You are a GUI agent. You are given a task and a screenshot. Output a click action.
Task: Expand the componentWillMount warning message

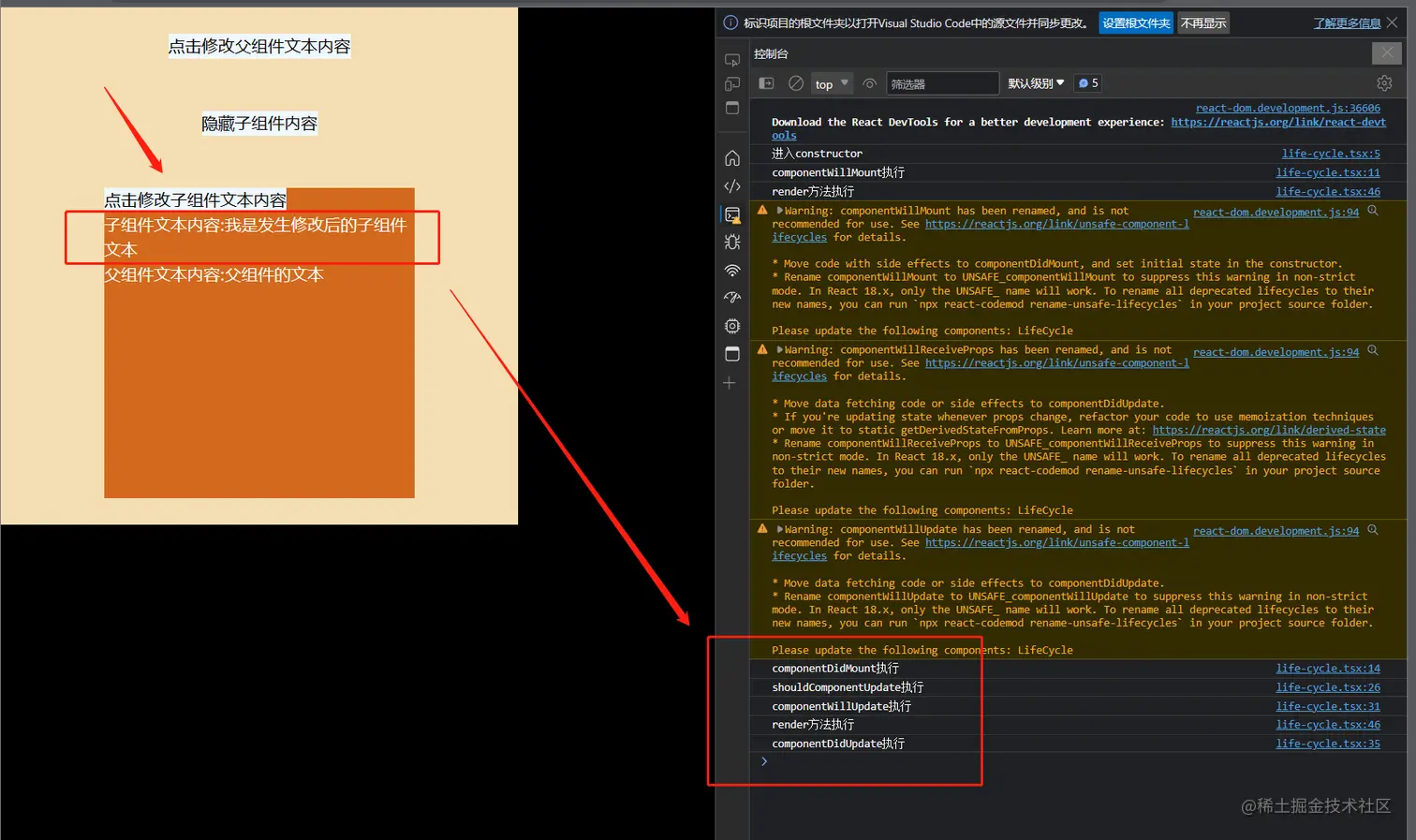pos(779,211)
